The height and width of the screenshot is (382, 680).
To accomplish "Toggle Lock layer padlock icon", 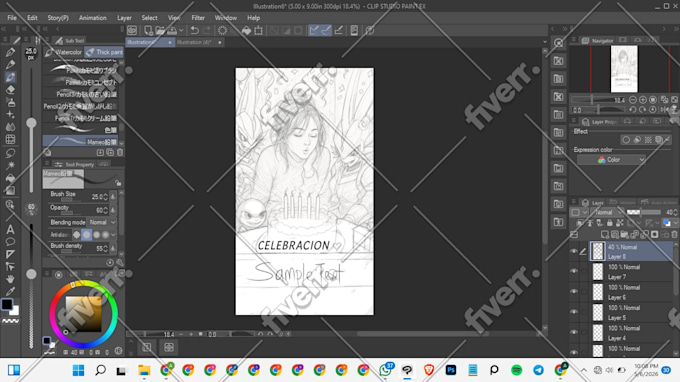I will [609, 223].
